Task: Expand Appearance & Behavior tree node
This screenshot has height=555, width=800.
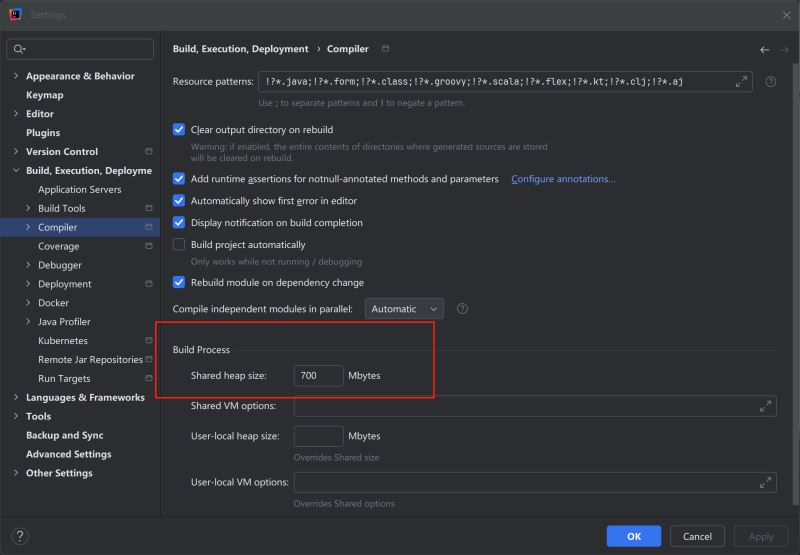Action: pyautogui.click(x=15, y=76)
